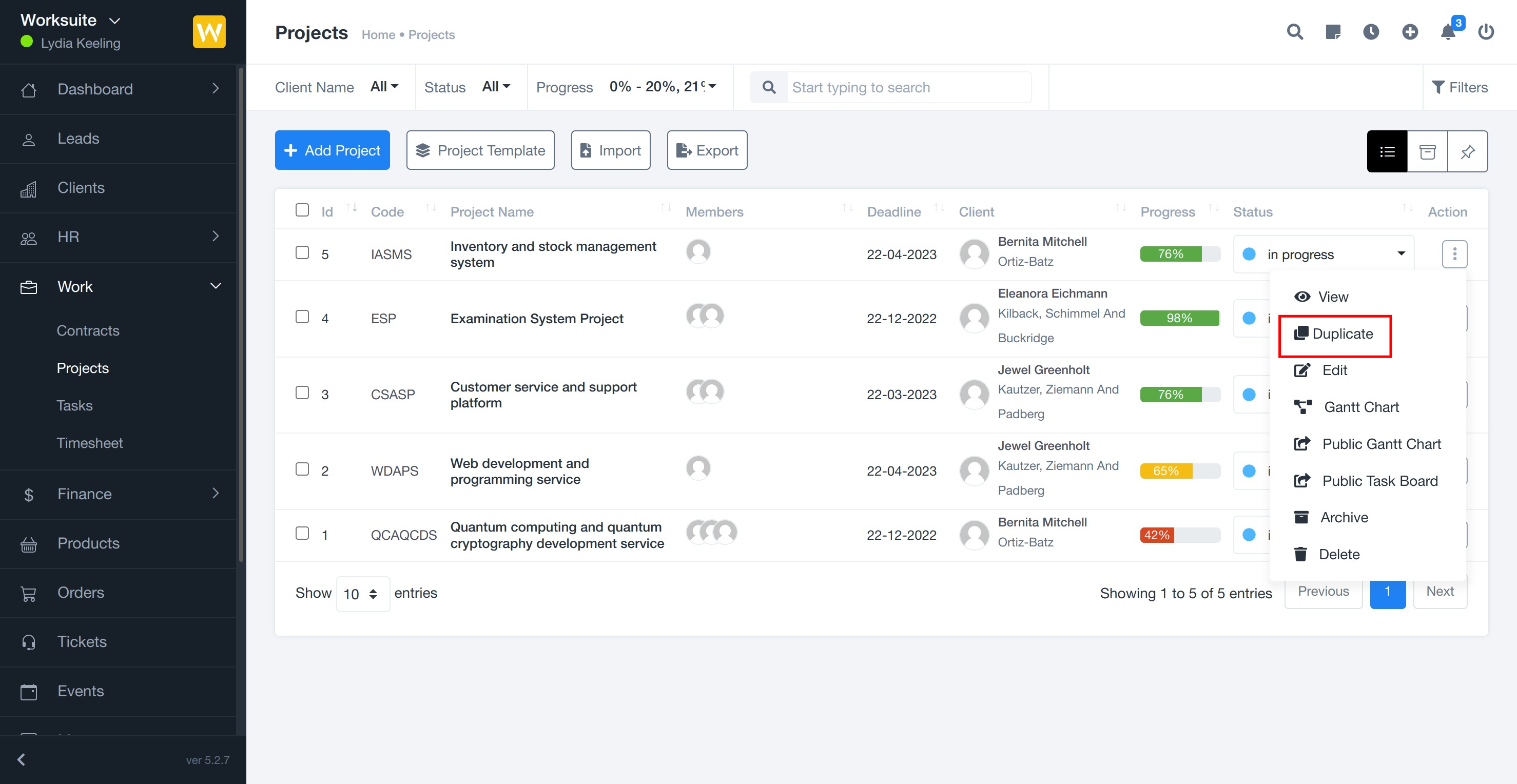
Task: Tick checkbox for Examination System Project
Action: pos(302,317)
